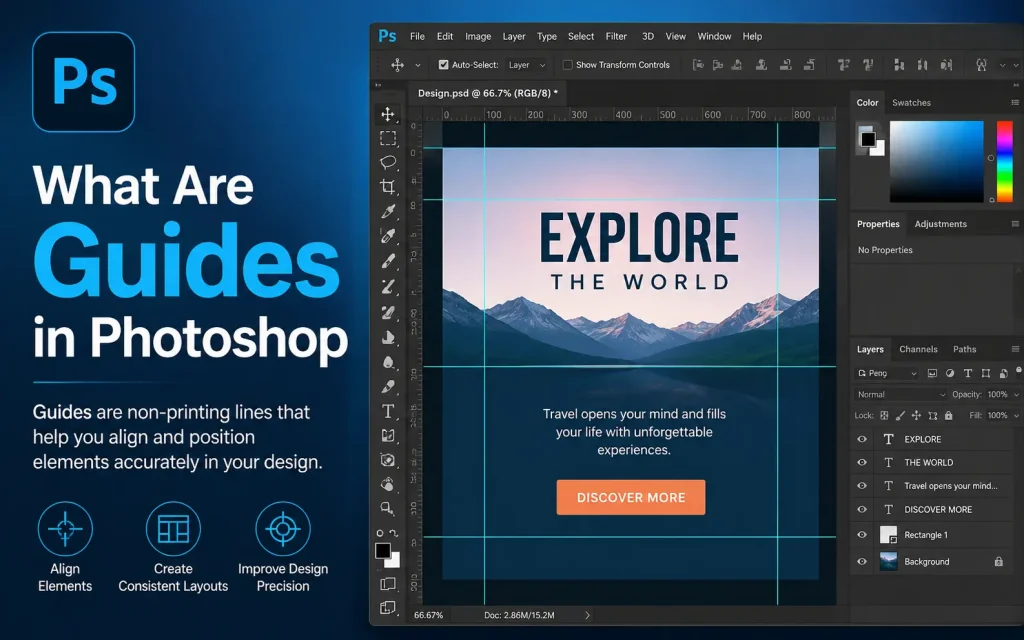Screen dimensions: 1024x640
Task: Switch to the Swatches tab
Action: point(911,103)
